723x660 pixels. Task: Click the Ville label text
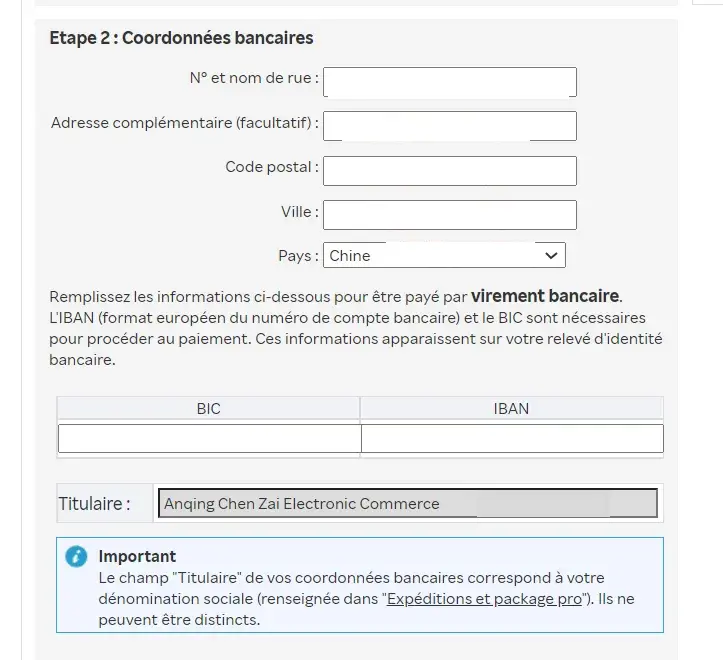click(x=300, y=212)
